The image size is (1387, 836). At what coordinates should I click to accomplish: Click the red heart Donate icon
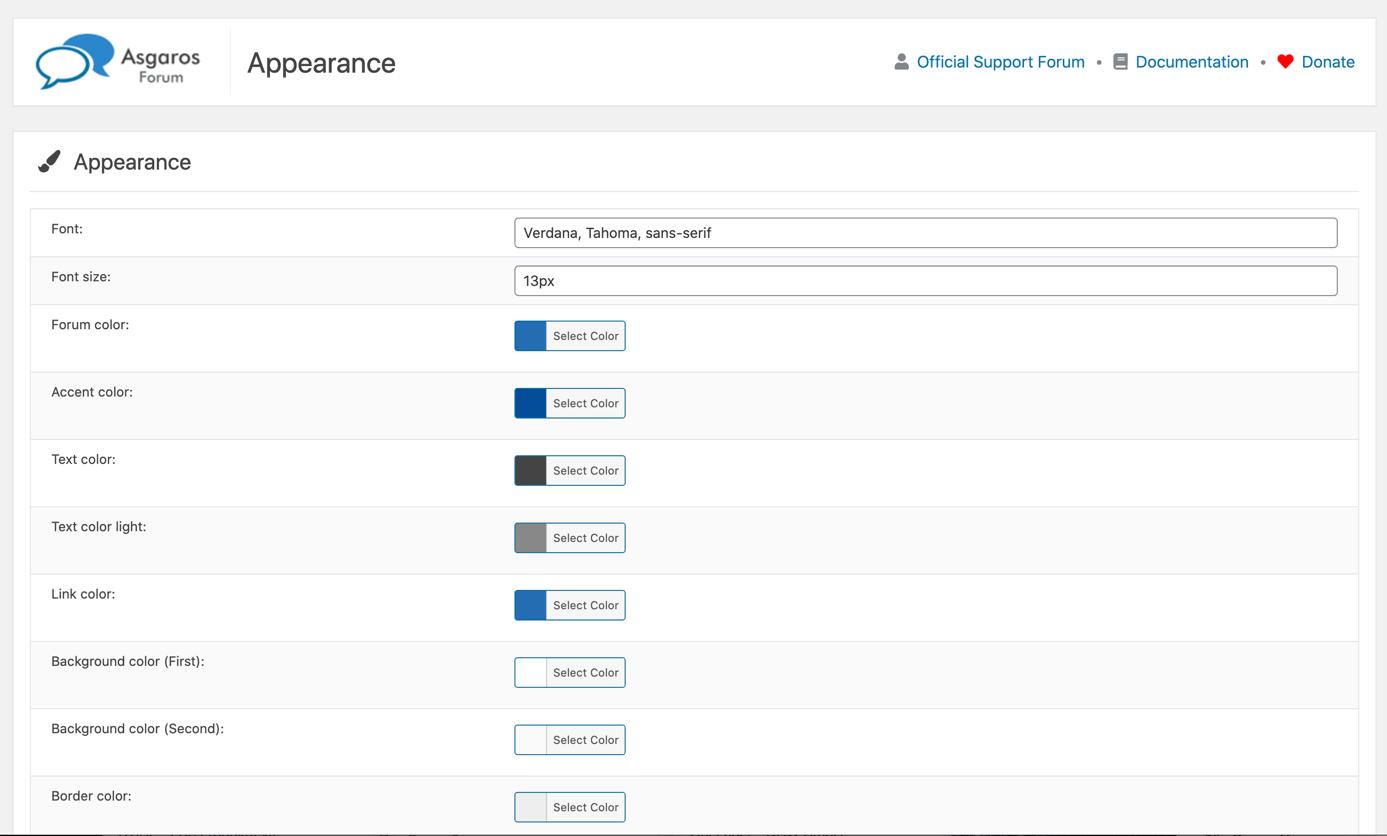(1285, 62)
